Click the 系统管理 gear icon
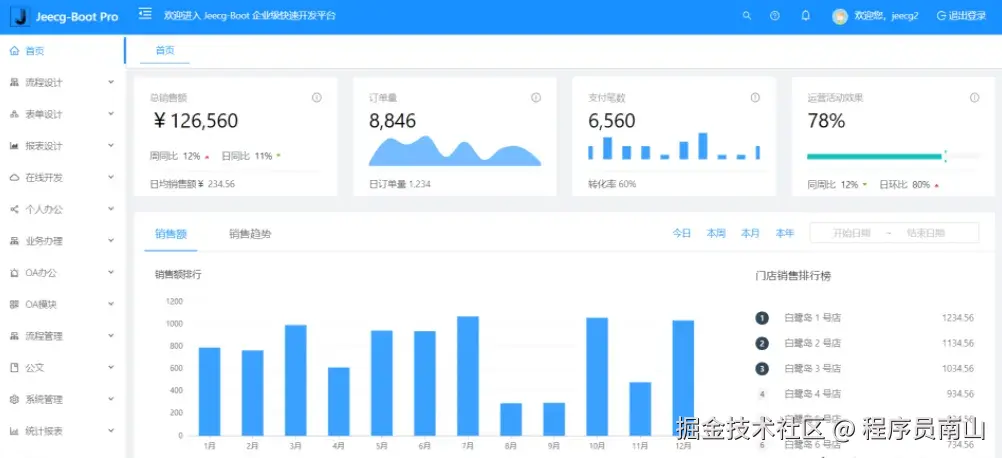 [x=14, y=399]
